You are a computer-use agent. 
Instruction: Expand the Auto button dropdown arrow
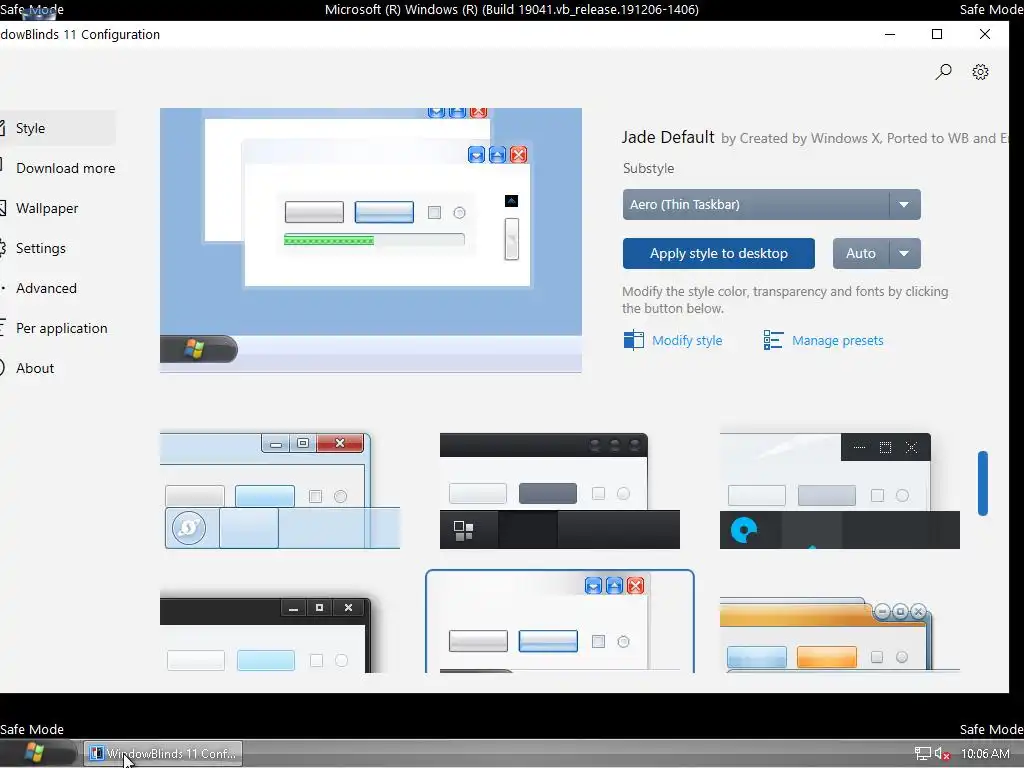pos(904,253)
